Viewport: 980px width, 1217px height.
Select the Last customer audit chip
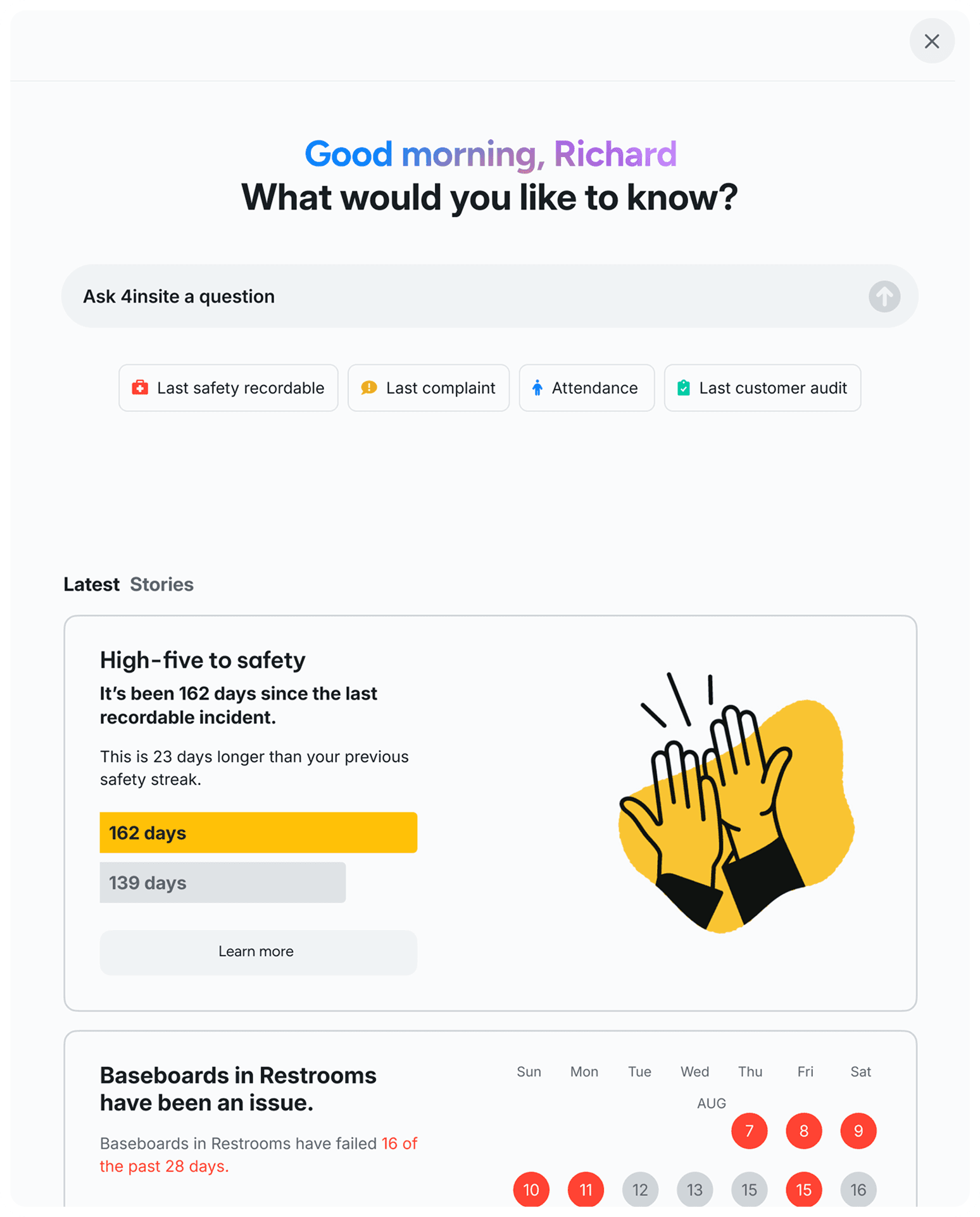(x=762, y=388)
